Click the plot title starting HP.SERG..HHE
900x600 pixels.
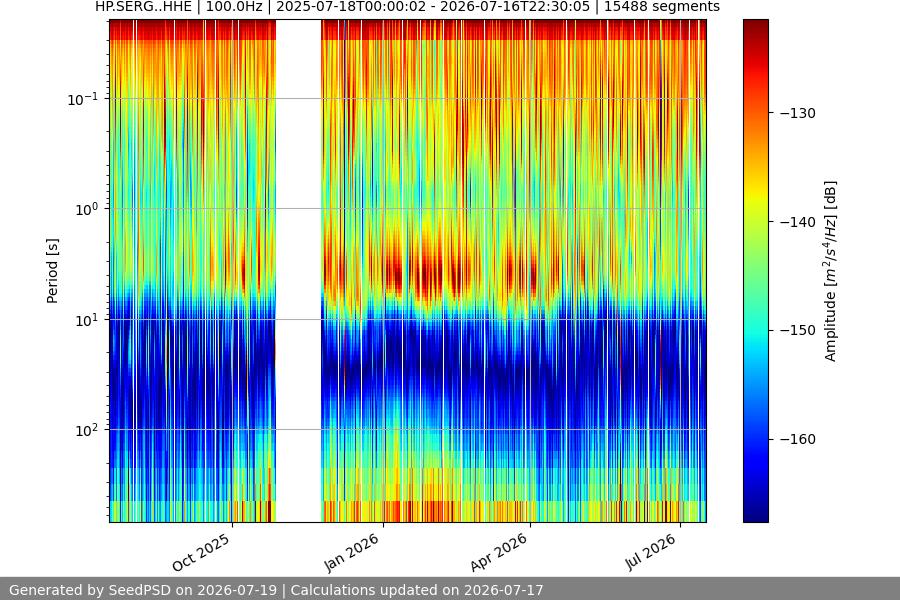[x=408, y=7]
